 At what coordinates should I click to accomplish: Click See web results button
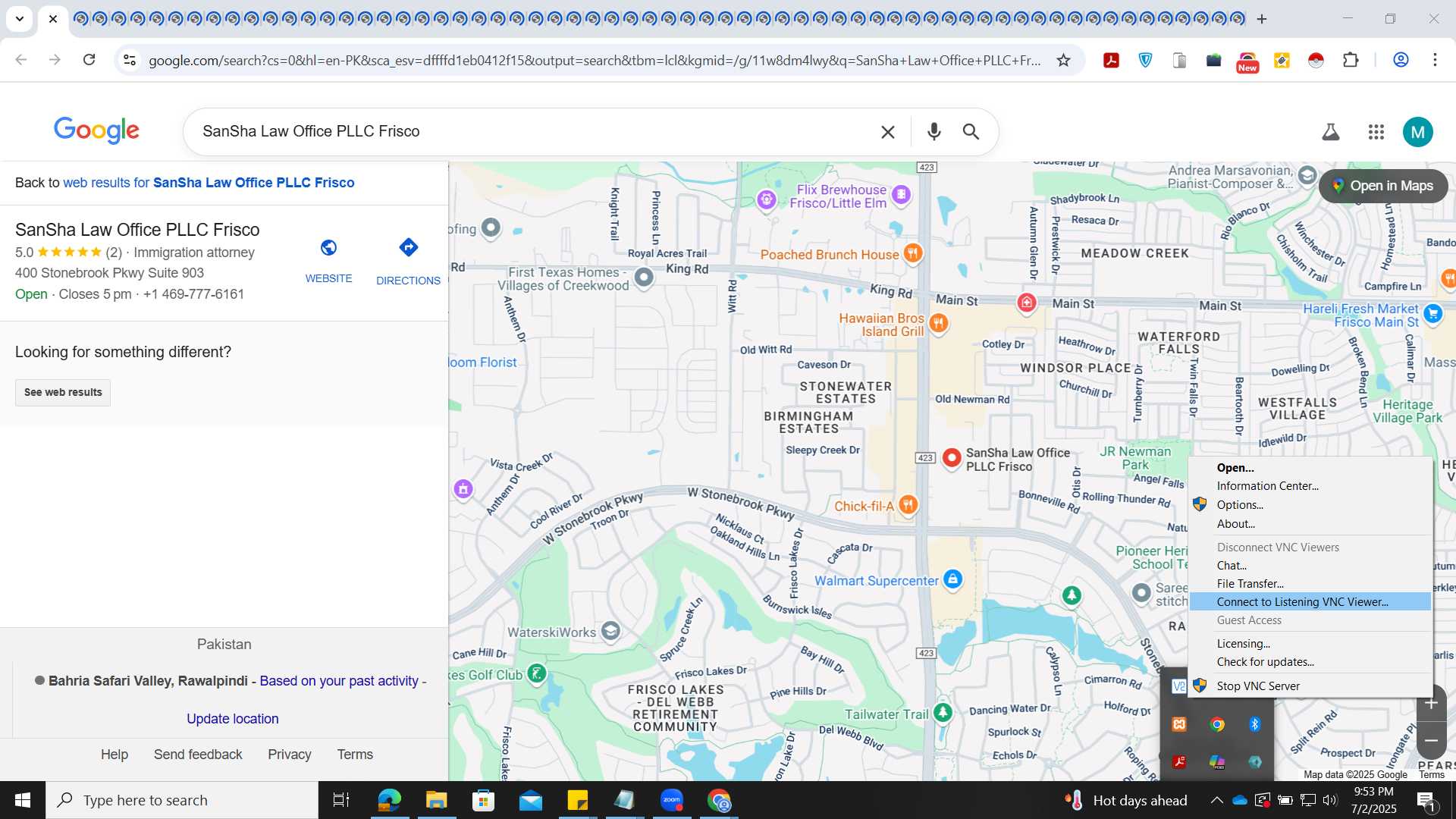point(63,393)
